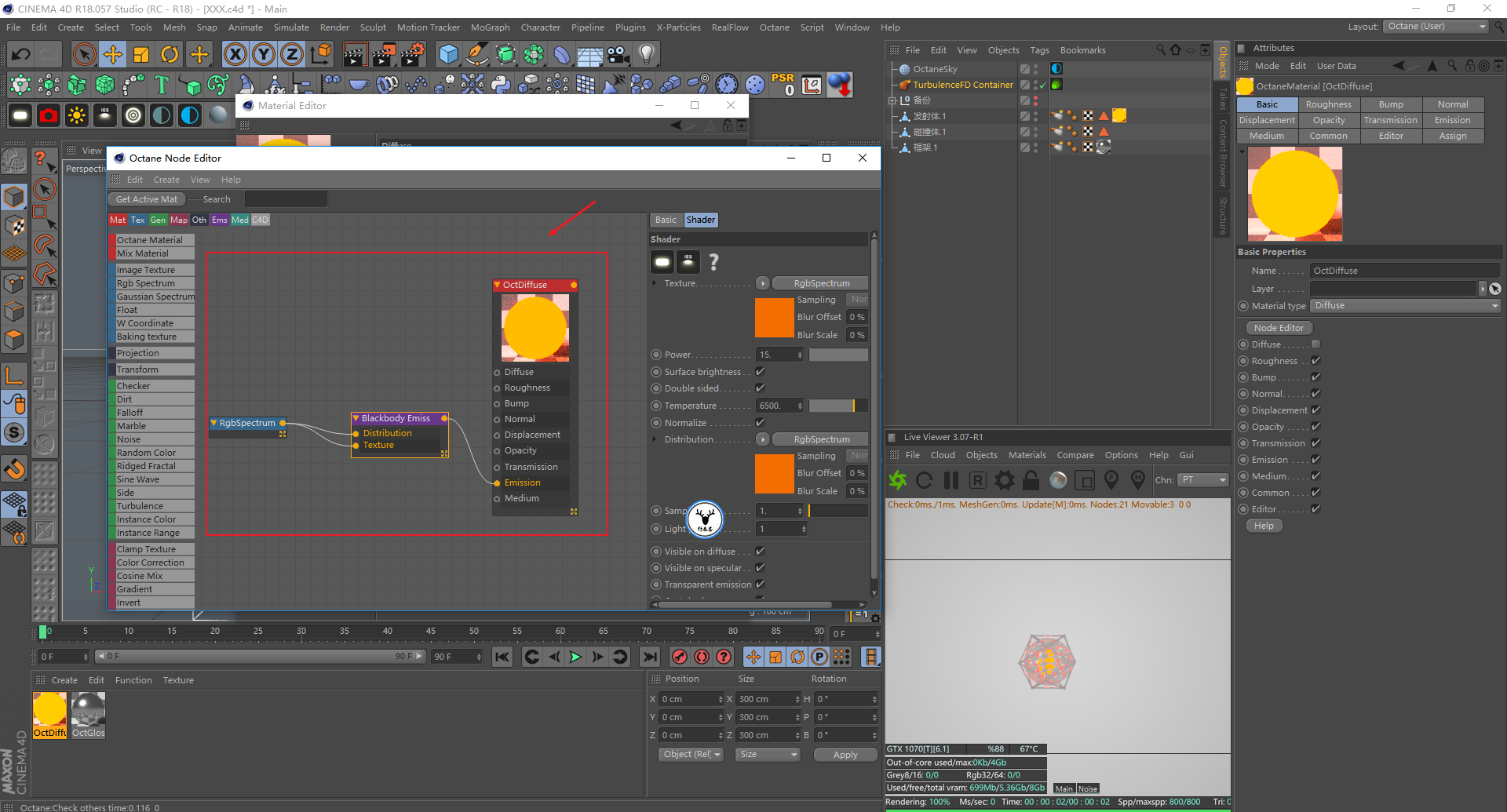
Task: Click the orange Distribution color swatch
Action: tap(774, 474)
